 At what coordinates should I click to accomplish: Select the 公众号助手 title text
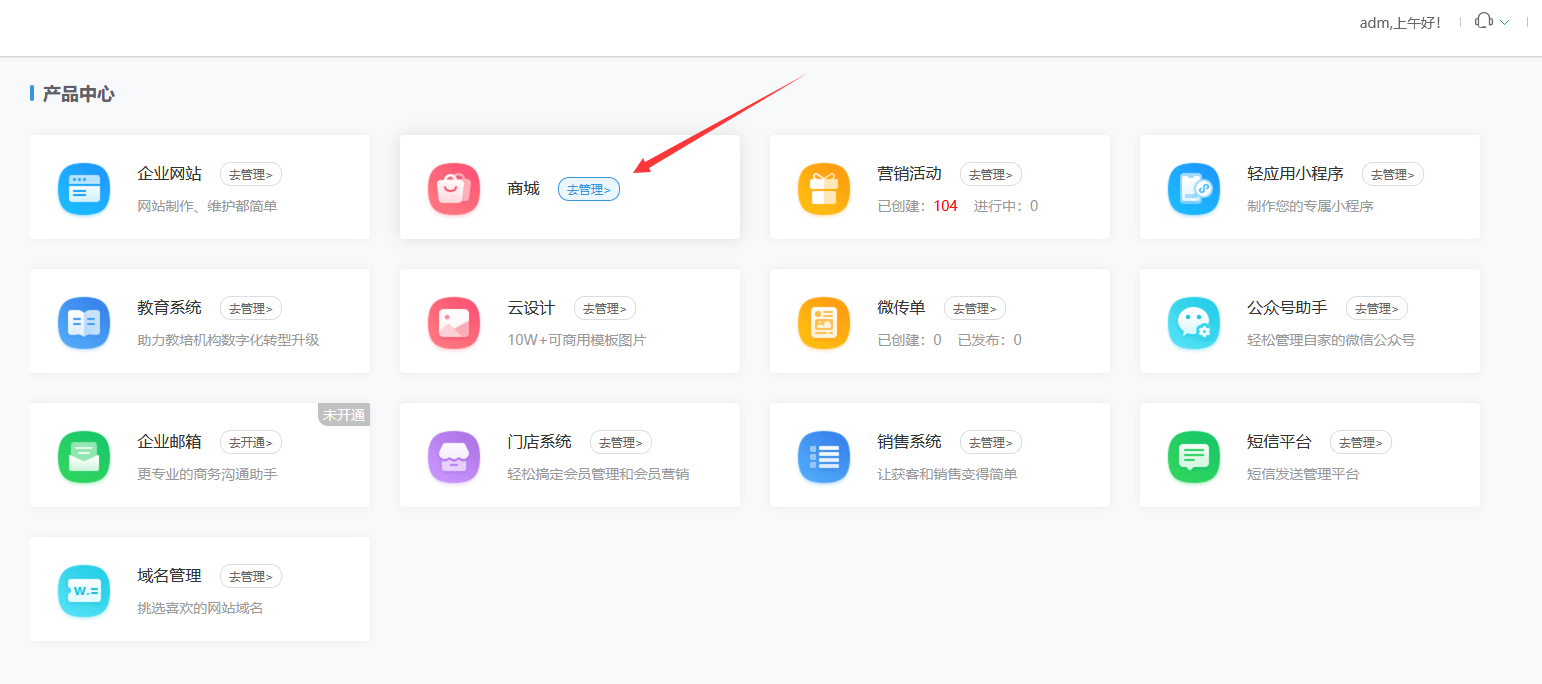(x=1288, y=308)
